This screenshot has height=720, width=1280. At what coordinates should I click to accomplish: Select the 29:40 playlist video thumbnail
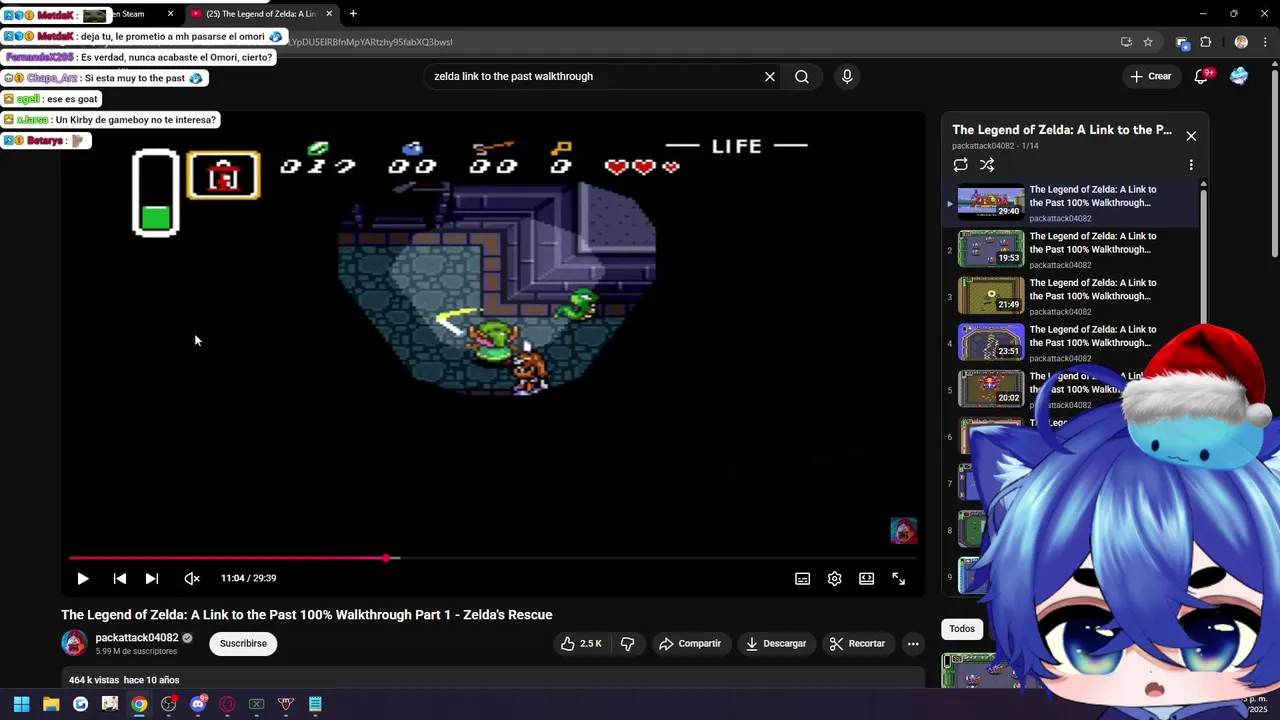(x=991, y=203)
